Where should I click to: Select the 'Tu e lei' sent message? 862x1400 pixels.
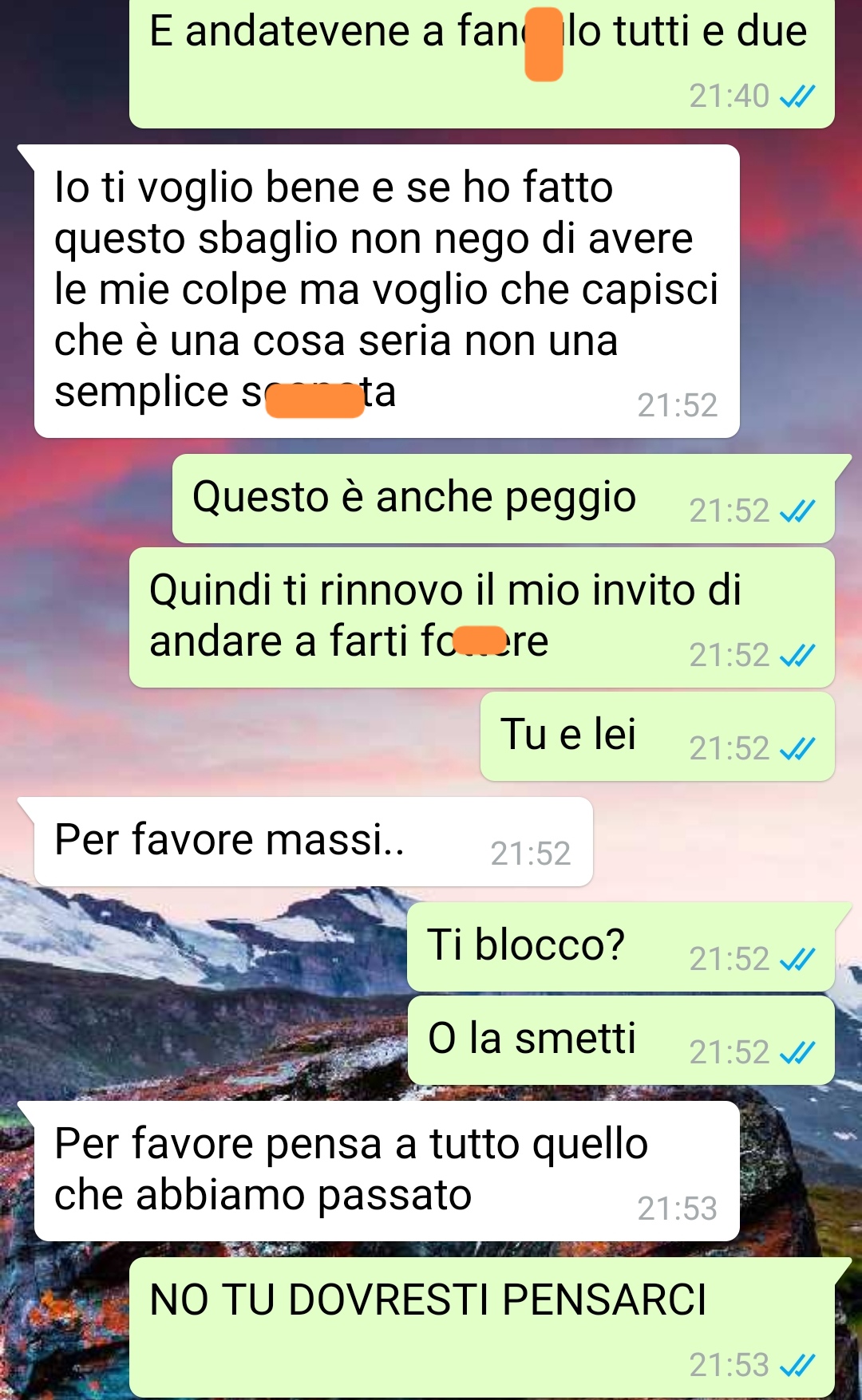click(657, 736)
